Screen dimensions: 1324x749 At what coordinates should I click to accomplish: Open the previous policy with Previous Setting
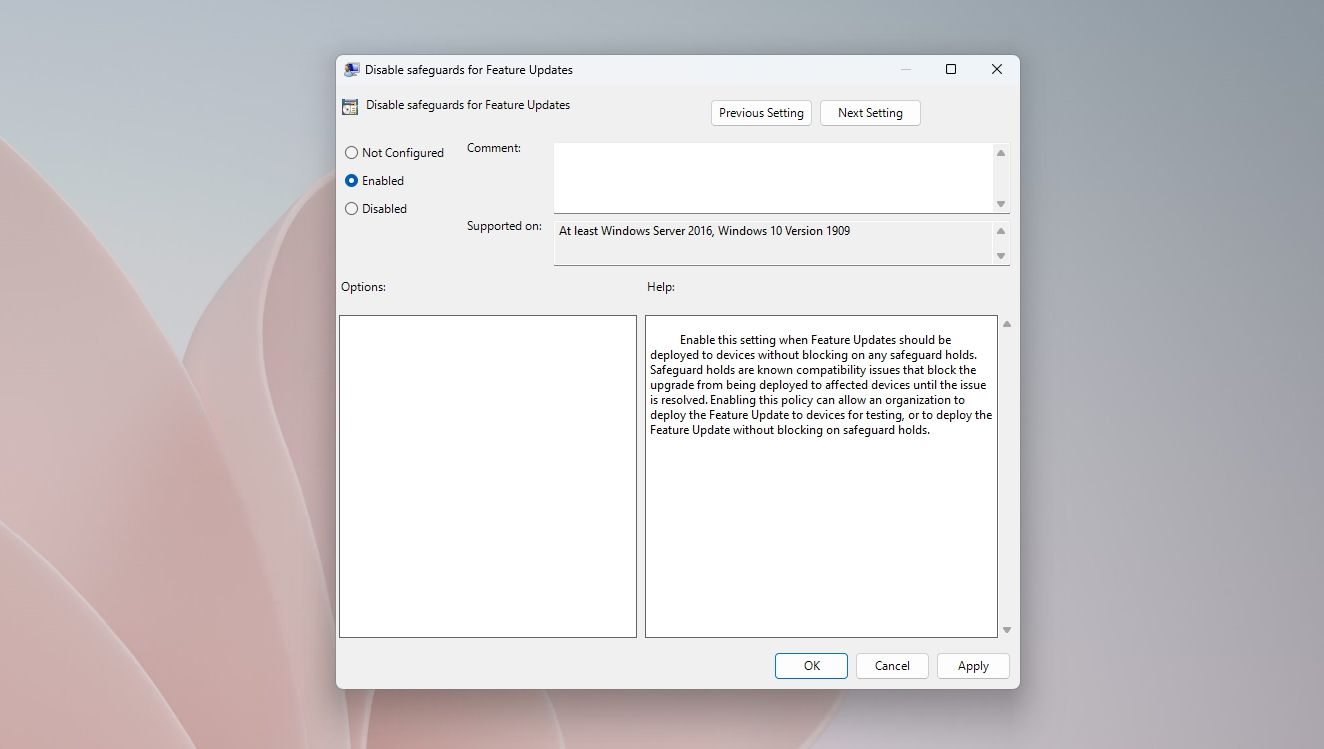coord(760,112)
